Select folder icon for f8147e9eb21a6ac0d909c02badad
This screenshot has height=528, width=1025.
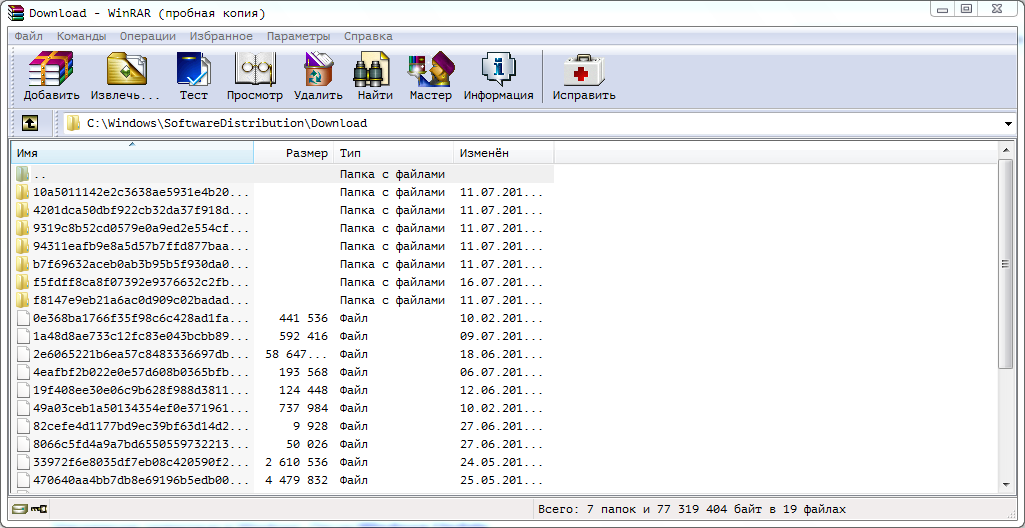(23, 301)
